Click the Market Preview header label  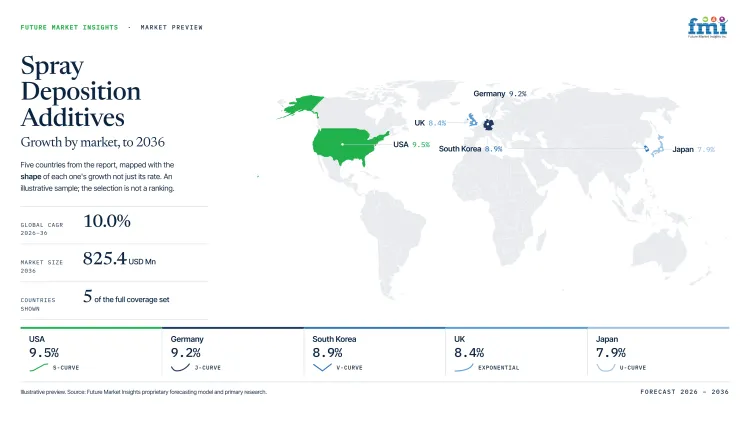click(172, 28)
